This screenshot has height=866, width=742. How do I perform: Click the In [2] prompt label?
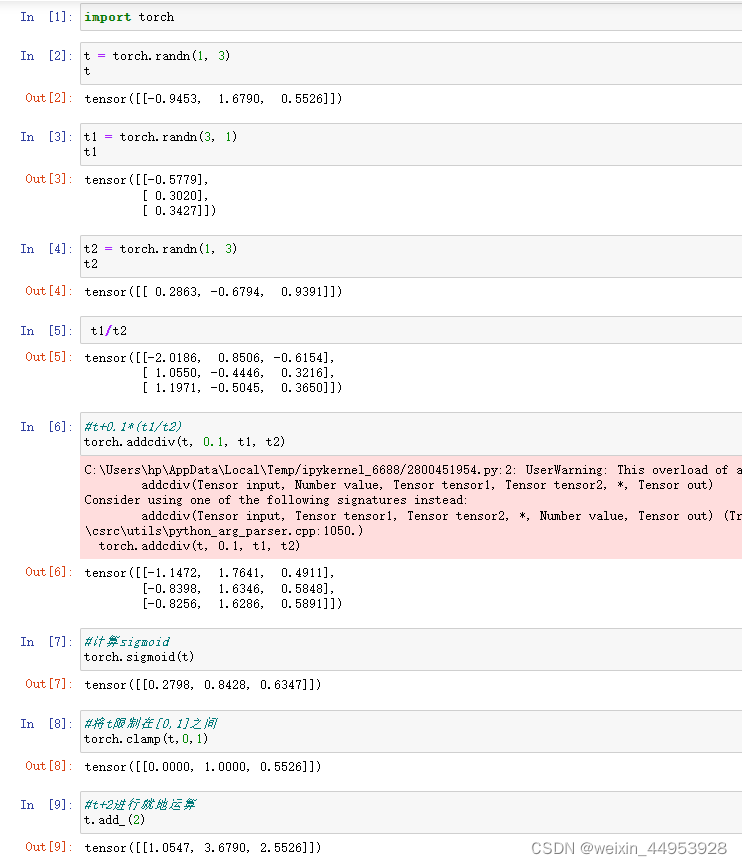[x=46, y=56]
